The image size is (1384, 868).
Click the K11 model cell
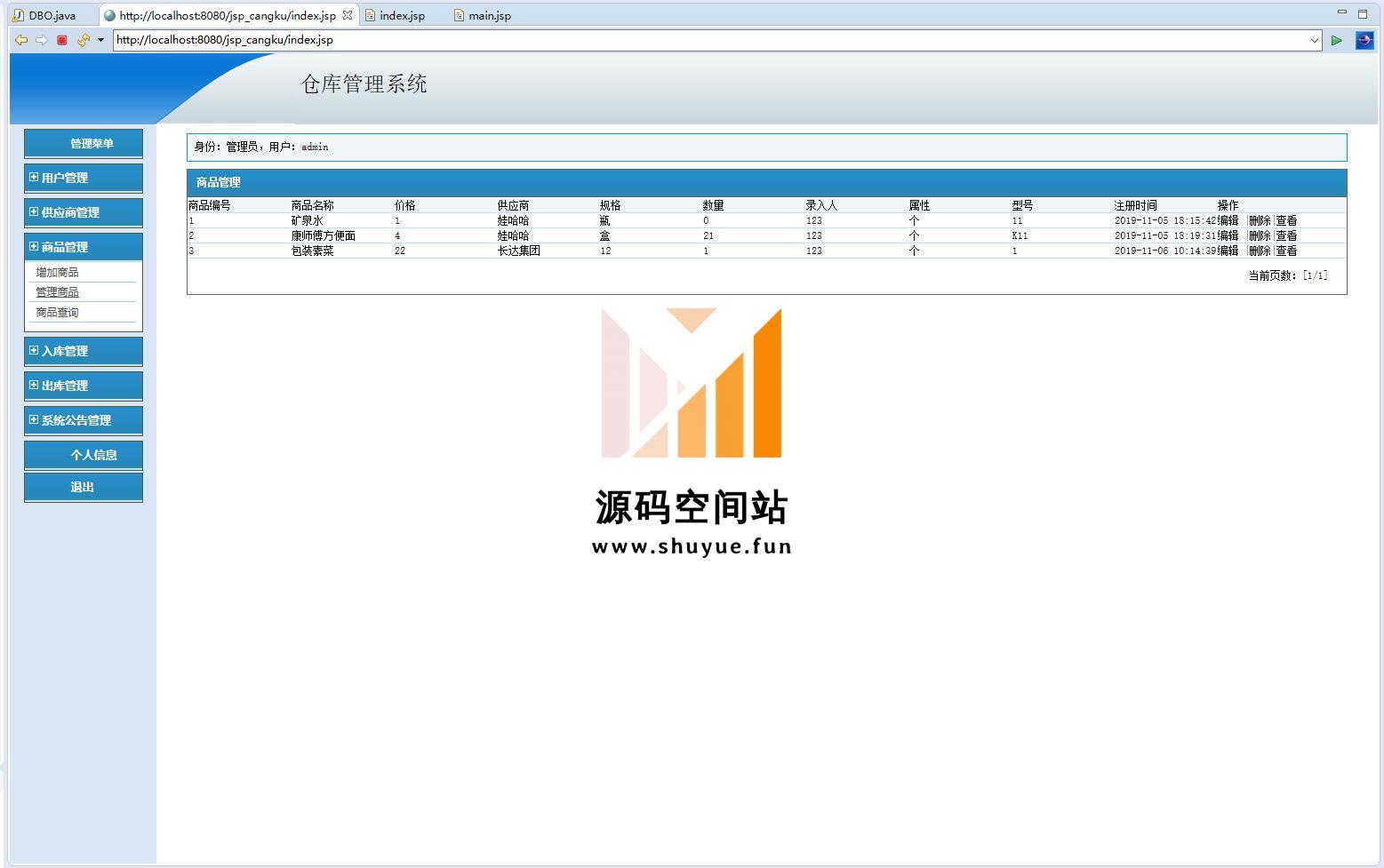1020,235
